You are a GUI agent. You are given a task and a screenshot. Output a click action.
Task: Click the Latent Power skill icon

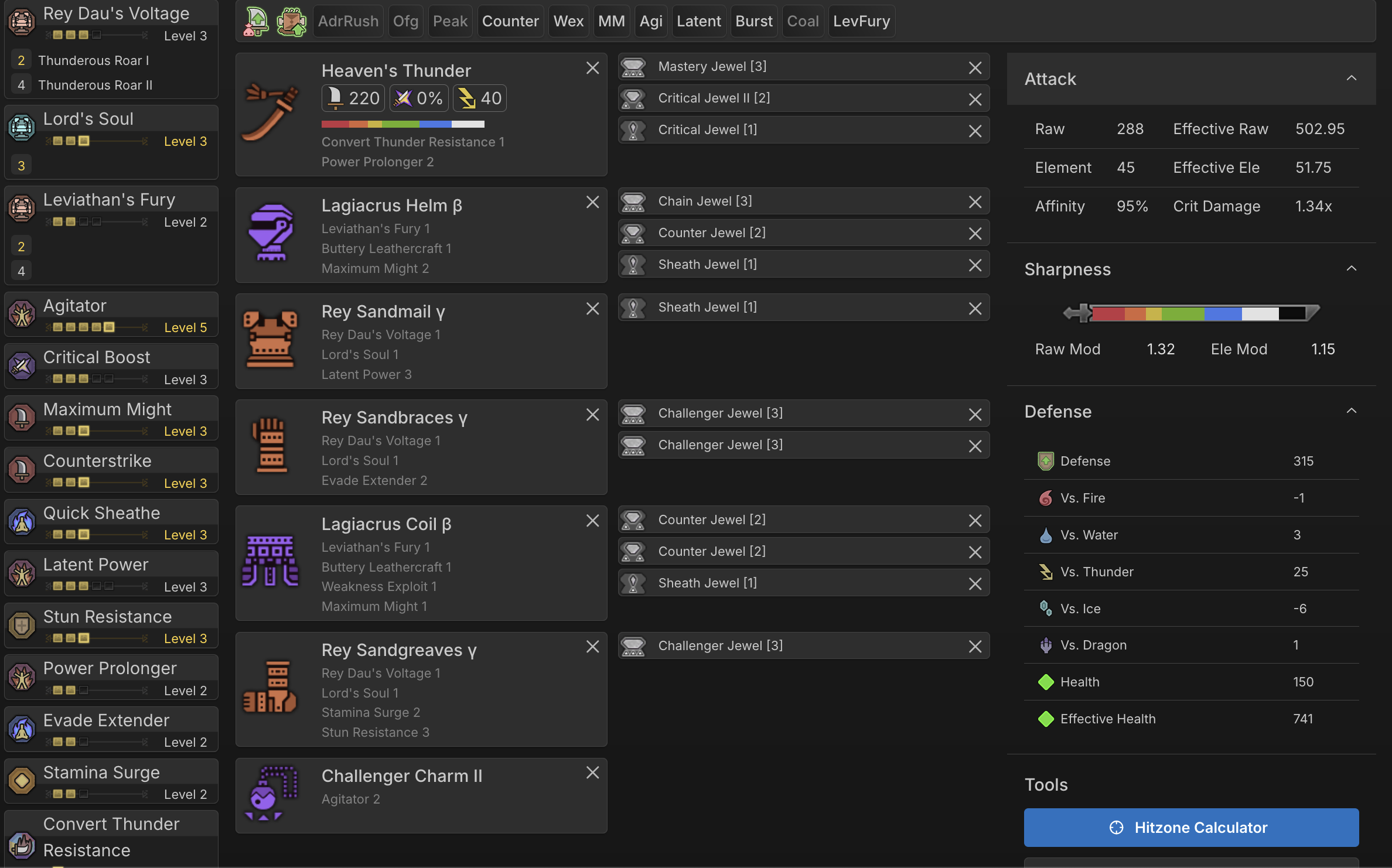[x=22, y=573]
